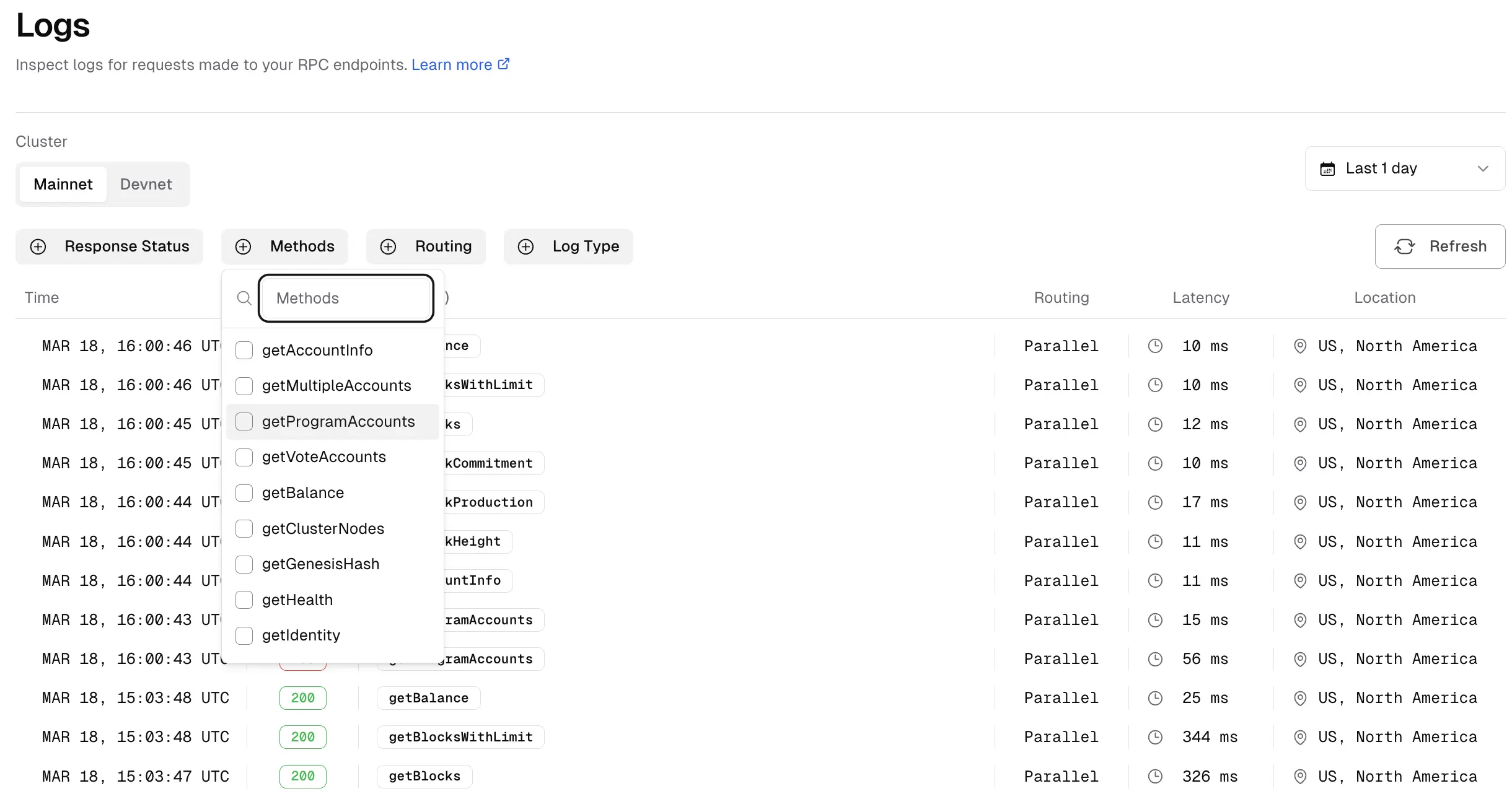Expand the Methods filter dropdown
Screen dimensions: 1512x799
click(x=285, y=247)
